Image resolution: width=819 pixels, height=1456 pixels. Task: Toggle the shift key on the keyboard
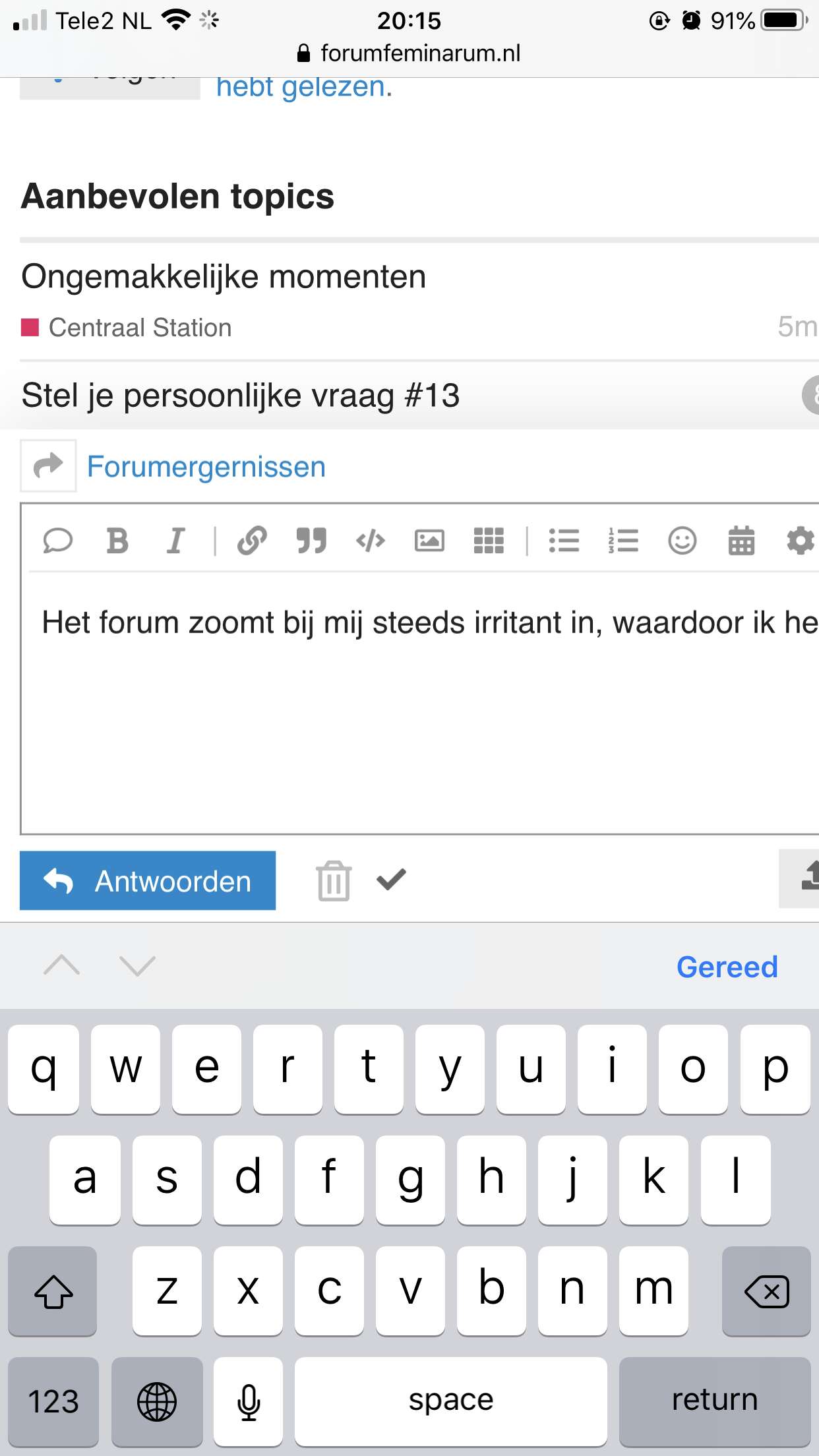(x=53, y=1290)
